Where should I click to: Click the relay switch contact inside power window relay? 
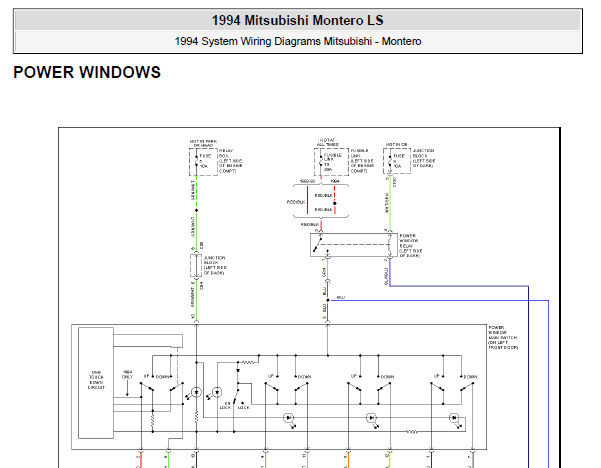tap(317, 245)
